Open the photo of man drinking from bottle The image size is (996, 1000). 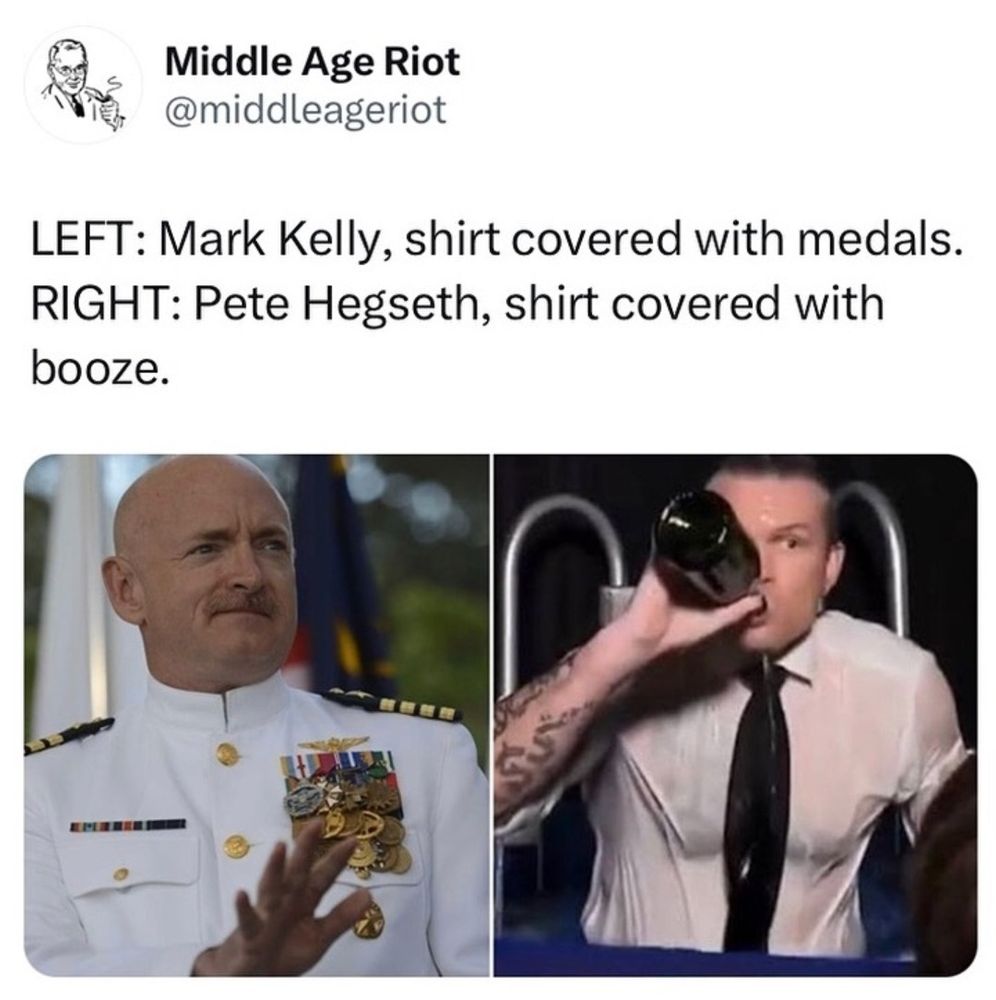tap(735, 715)
